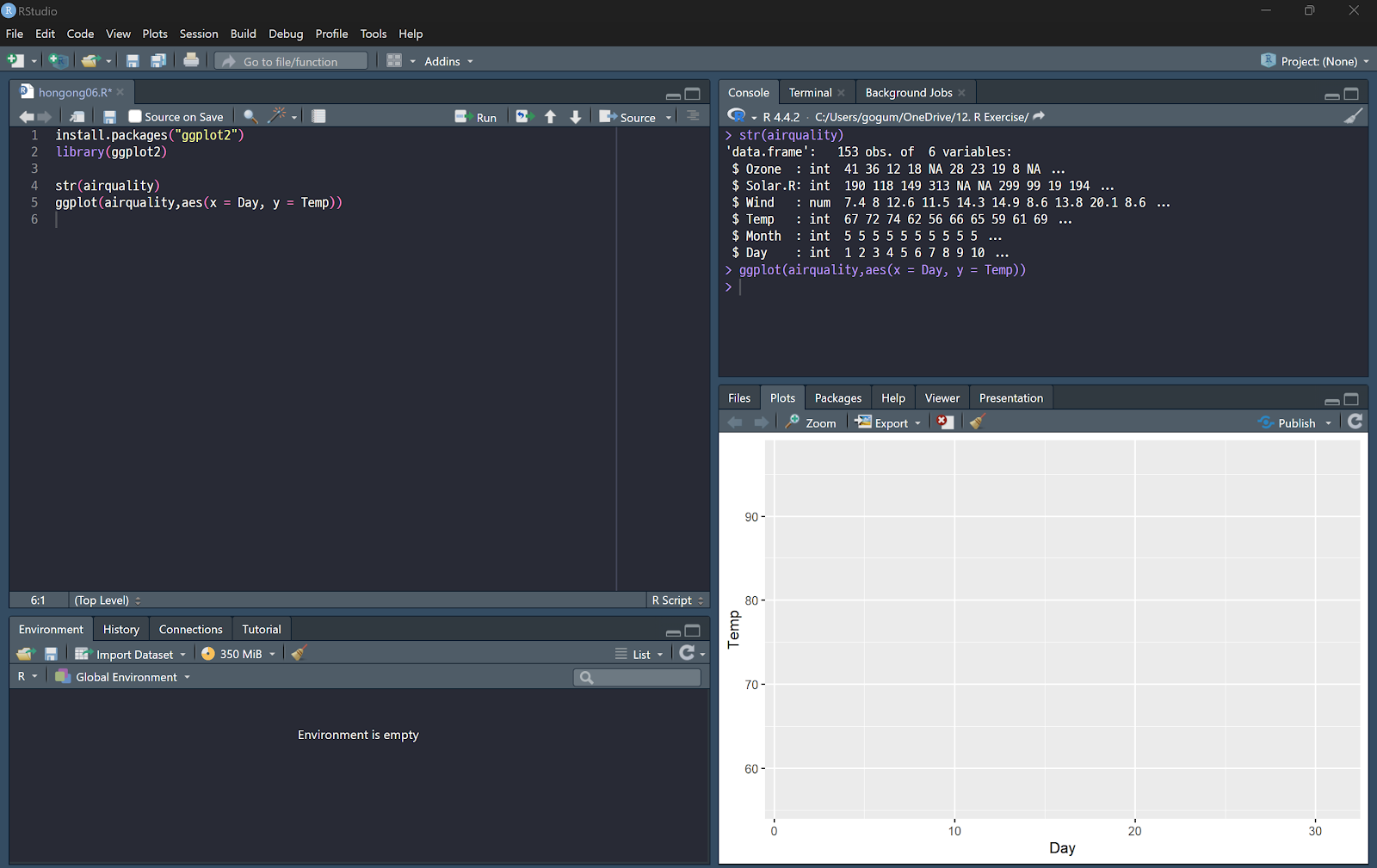Viewport: 1377px width, 868px height.
Task: Open the Global Environment selector
Action: (123, 677)
